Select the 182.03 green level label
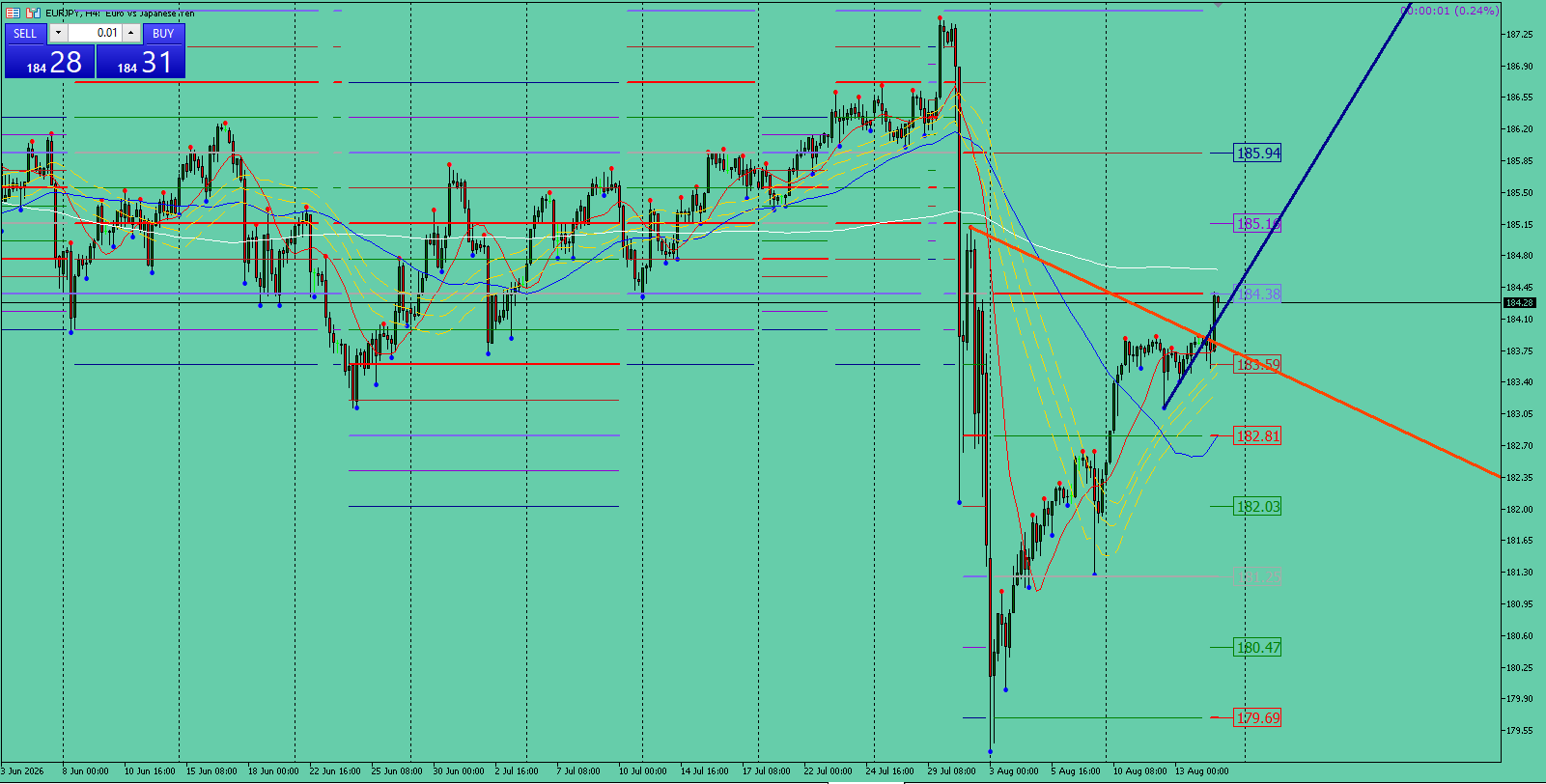Viewport: 1546px width, 784px height. (1258, 506)
